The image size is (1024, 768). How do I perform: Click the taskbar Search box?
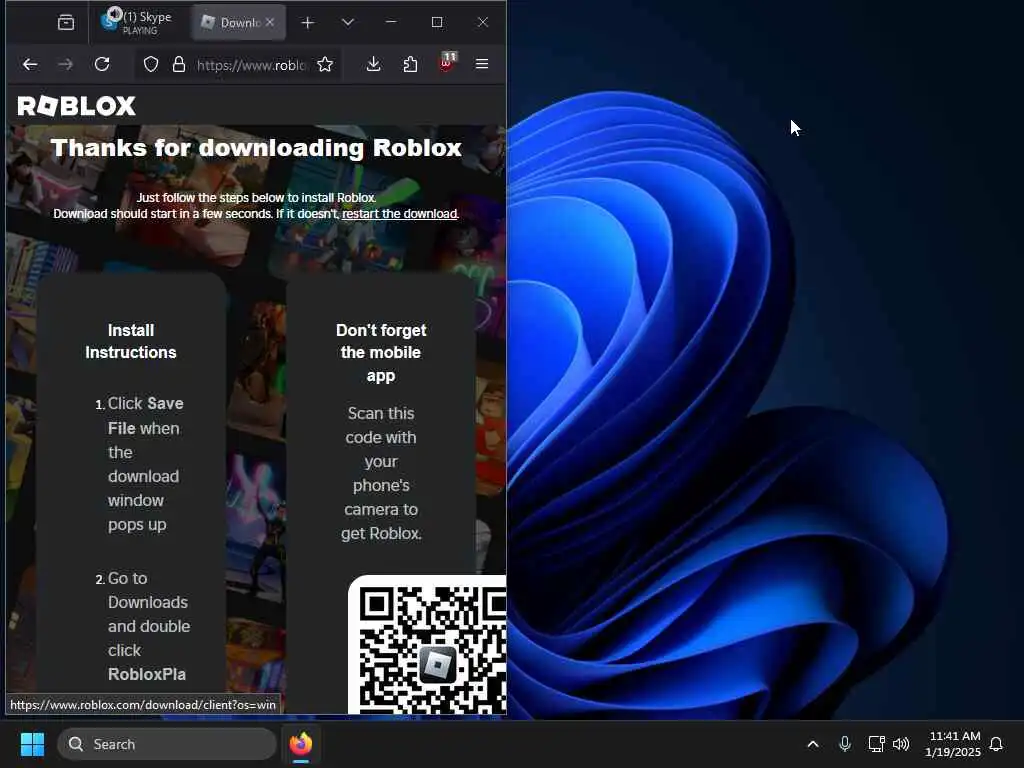tap(167, 744)
